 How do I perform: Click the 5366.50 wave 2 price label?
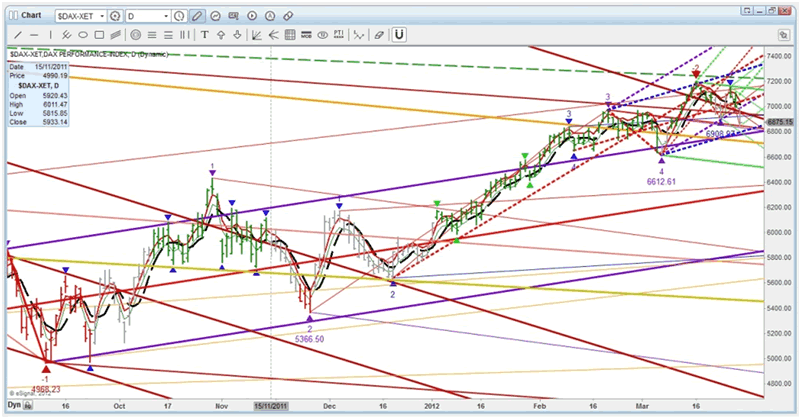[x=309, y=339]
